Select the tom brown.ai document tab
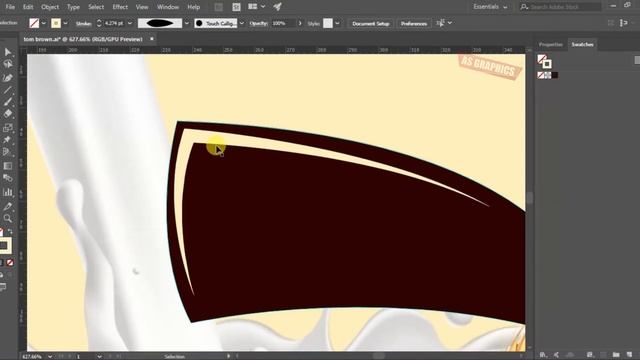640x360 pixels. 83,39
